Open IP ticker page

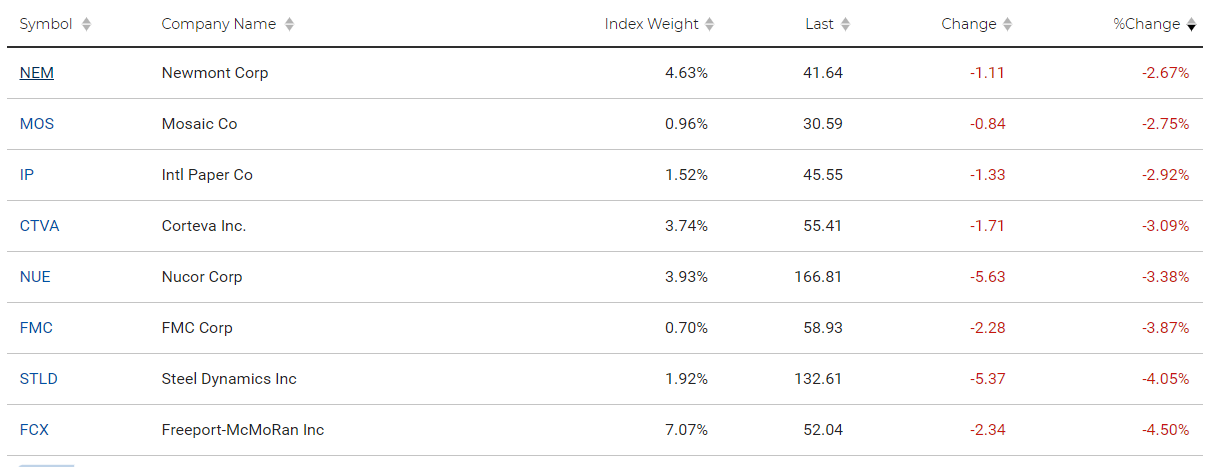pyautogui.click(x=27, y=175)
